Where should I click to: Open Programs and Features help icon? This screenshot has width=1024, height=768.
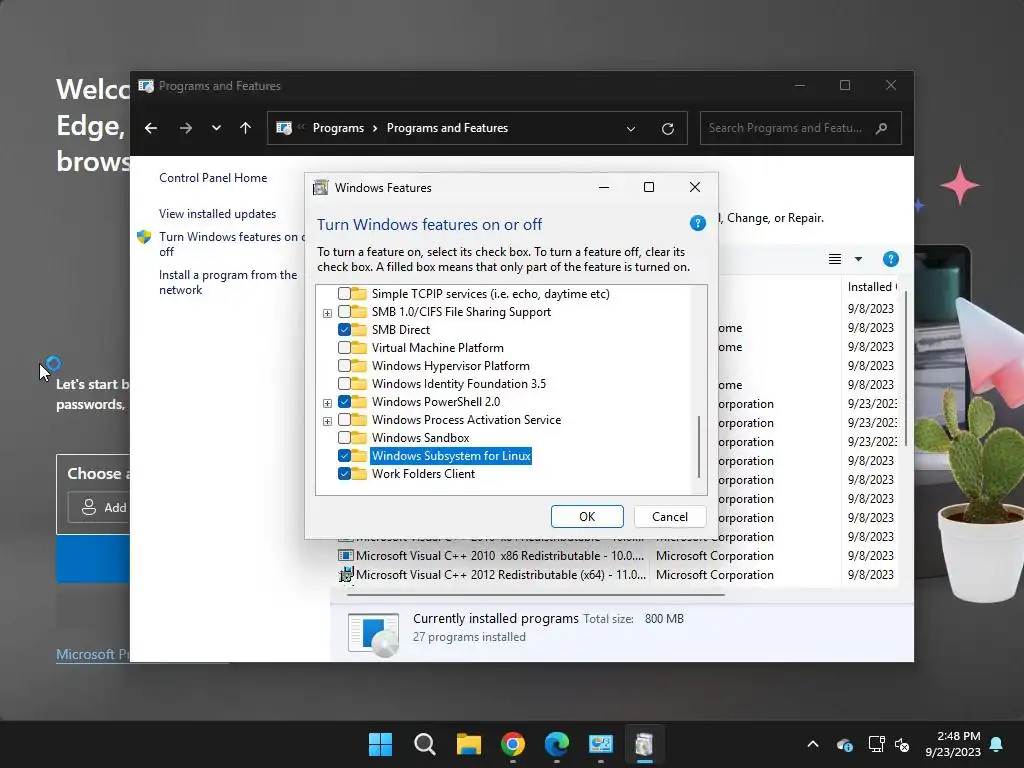point(891,259)
